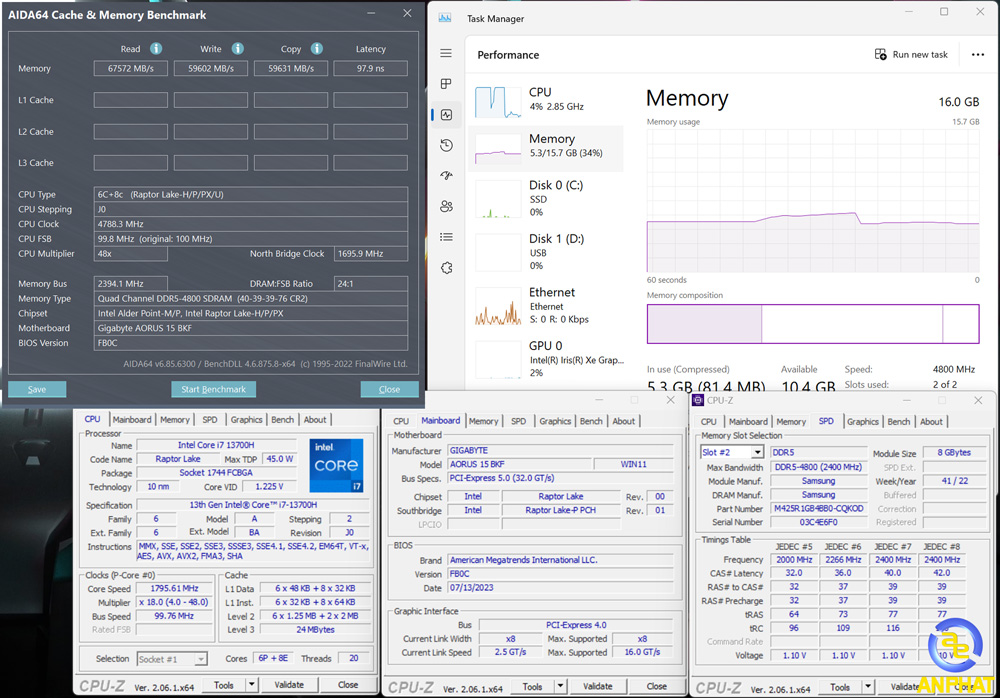1000x698 pixels.
Task: Click the CPU name 'Intel Core i7 13700H'
Action: (216, 445)
